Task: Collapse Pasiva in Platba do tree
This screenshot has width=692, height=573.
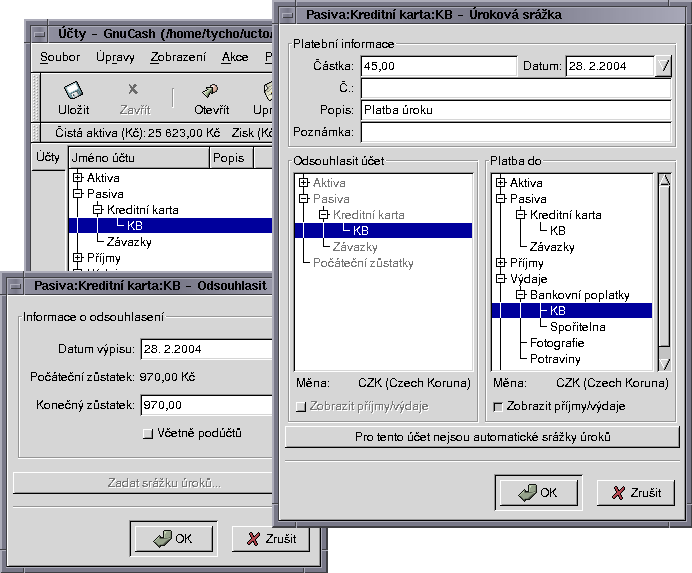Action: [x=500, y=198]
